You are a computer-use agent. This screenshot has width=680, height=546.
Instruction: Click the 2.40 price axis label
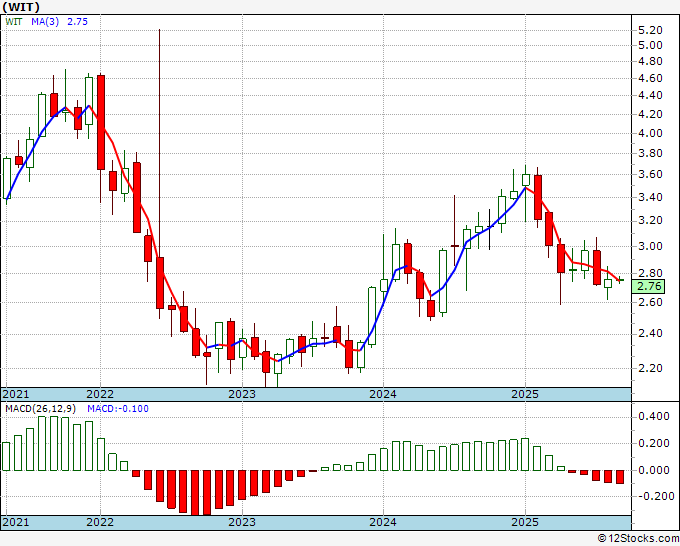651,333
